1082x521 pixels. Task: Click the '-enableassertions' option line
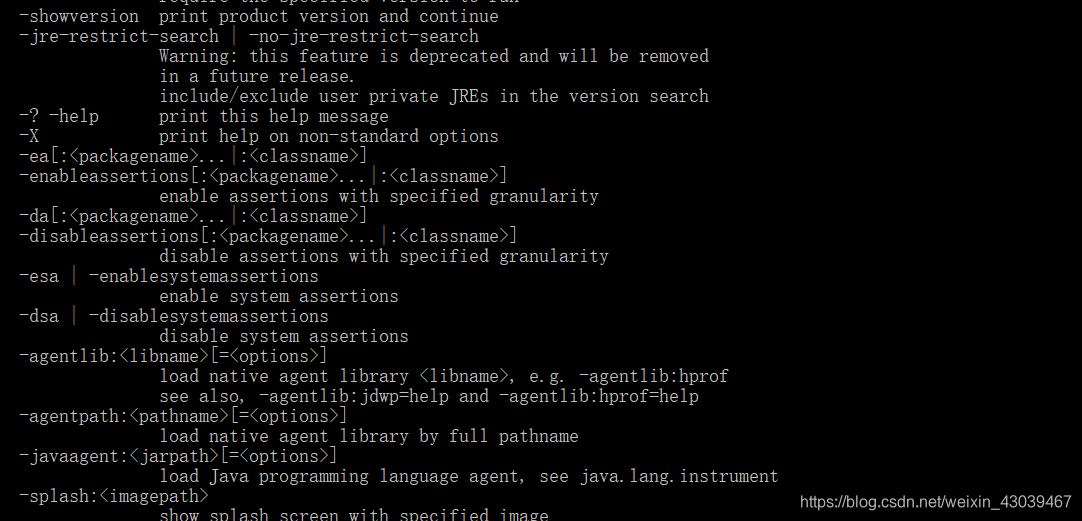pos(263,176)
